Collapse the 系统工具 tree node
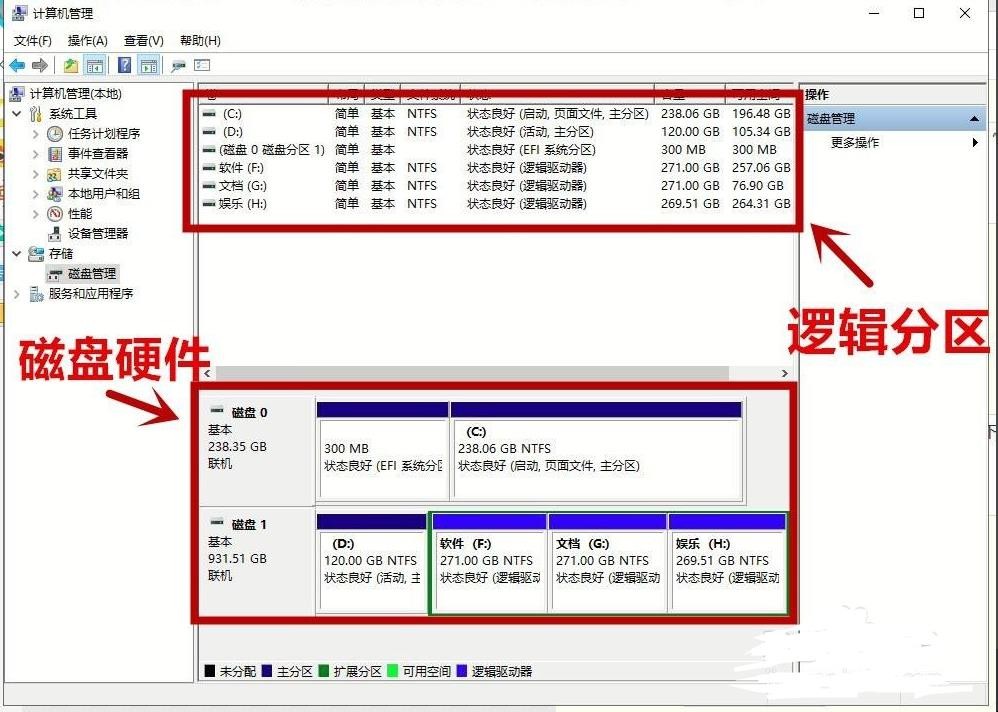The height and width of the screenshot is (712, 998). (17, 114)
